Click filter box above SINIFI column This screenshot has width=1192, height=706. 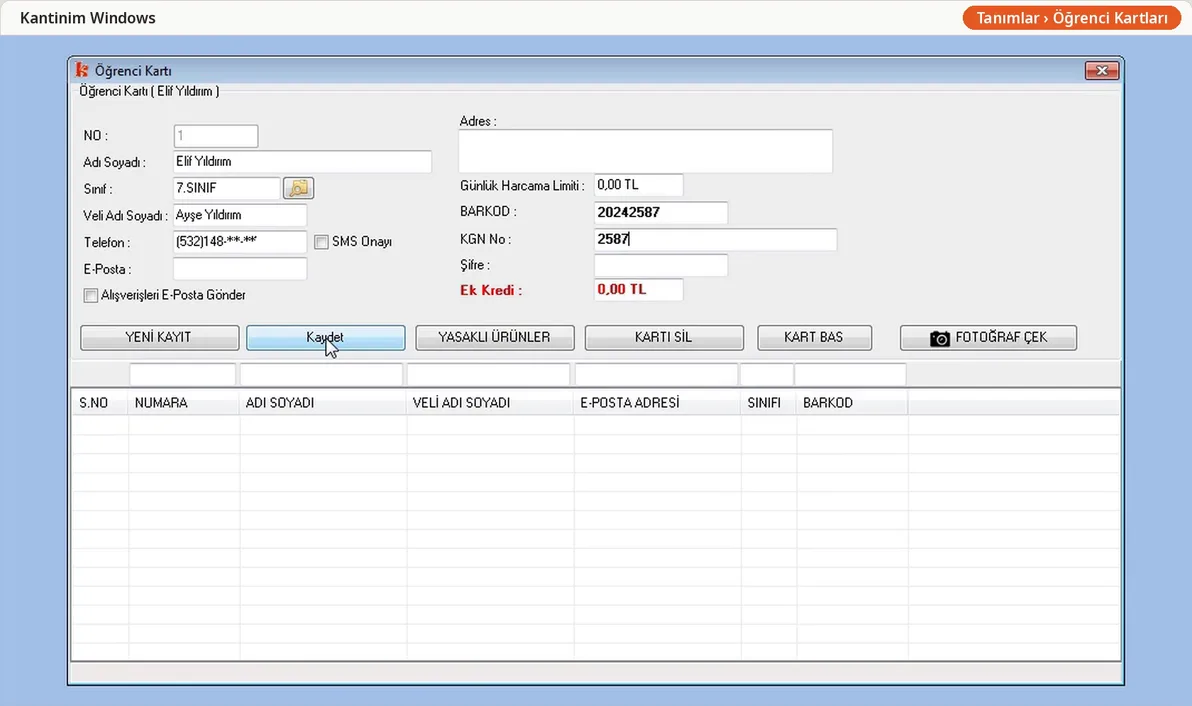767,374
